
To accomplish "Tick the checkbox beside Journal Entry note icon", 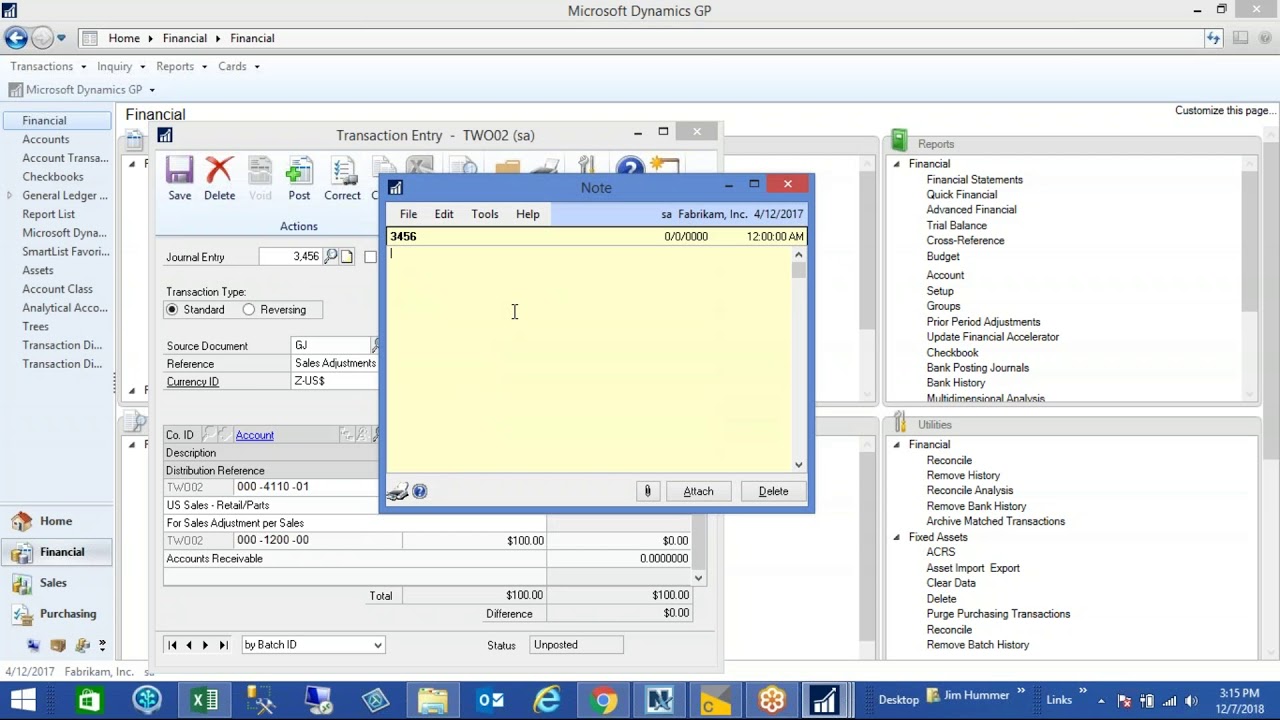I will point(370,257).
